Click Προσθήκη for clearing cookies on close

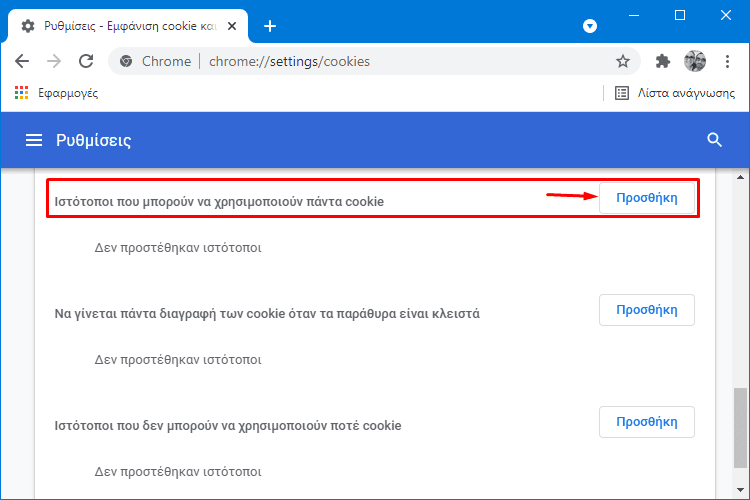[647, 310]
